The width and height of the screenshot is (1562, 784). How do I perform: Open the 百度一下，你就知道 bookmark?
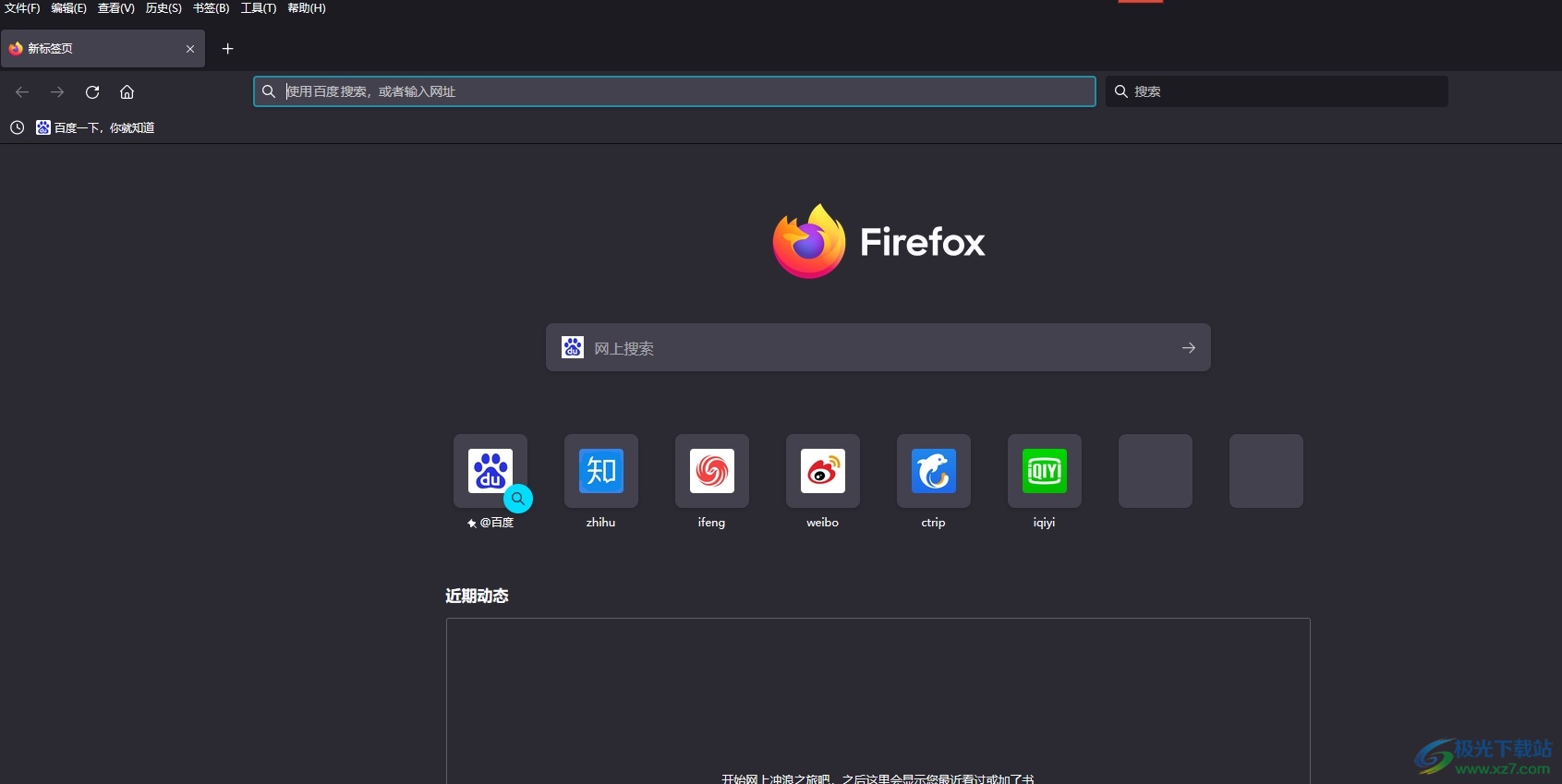click(x=95, y=127)
